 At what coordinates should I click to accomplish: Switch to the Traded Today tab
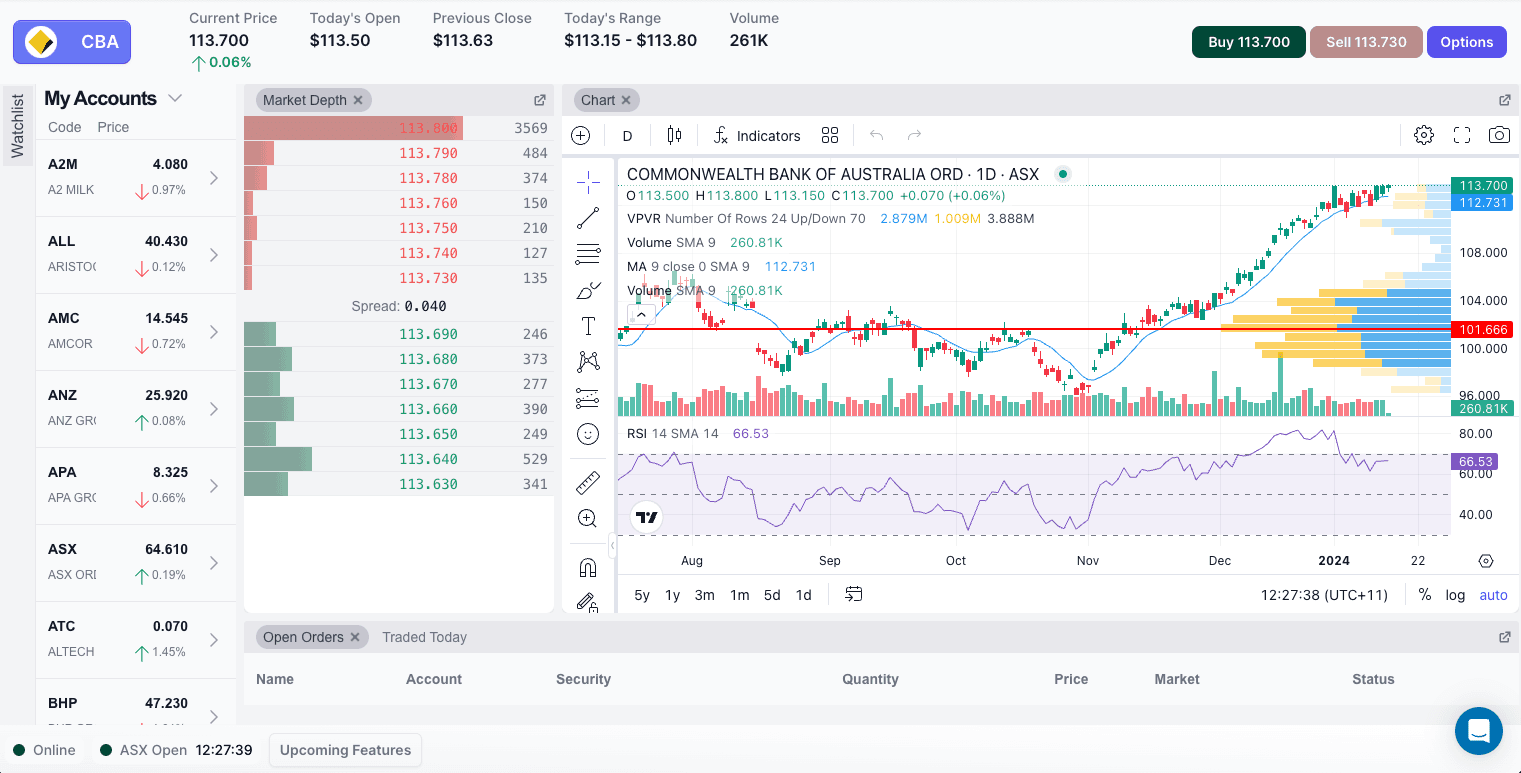(x=424, y=637)
